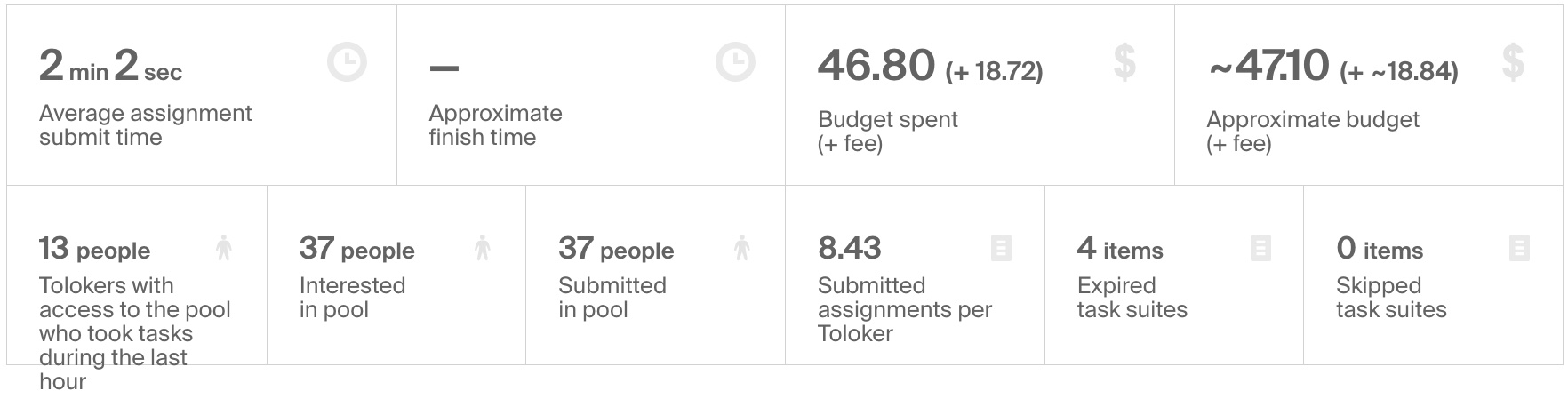Viewport: 1568px width, 399px height.
Task: Click dollar icon in Approximate budget card
Action: tap(1513, 63)
